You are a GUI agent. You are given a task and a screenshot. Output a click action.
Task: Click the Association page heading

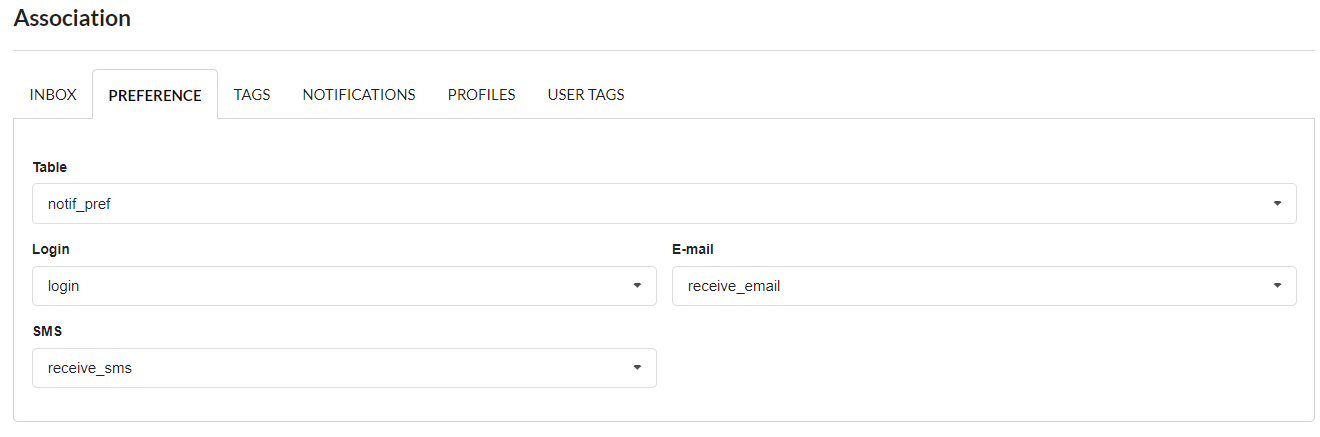pos(72,18)
